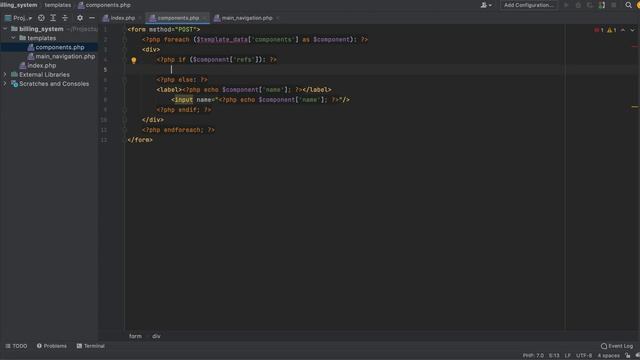Open the Event Log

tap(617, 346)
